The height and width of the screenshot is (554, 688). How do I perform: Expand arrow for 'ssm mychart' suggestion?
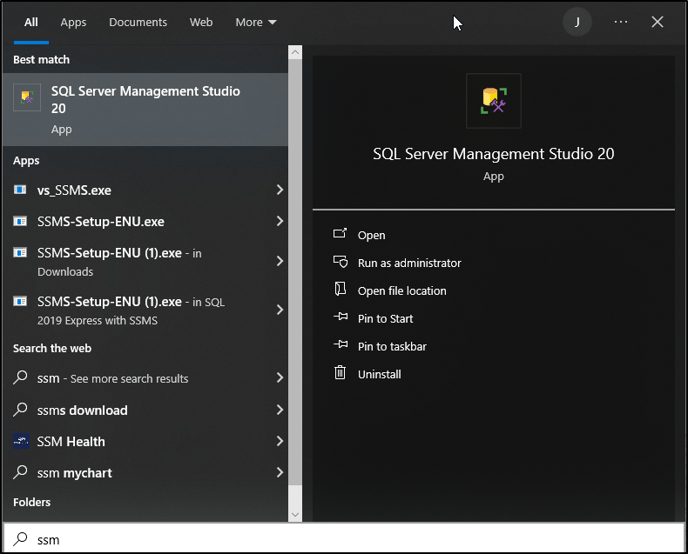click(280, 472)
